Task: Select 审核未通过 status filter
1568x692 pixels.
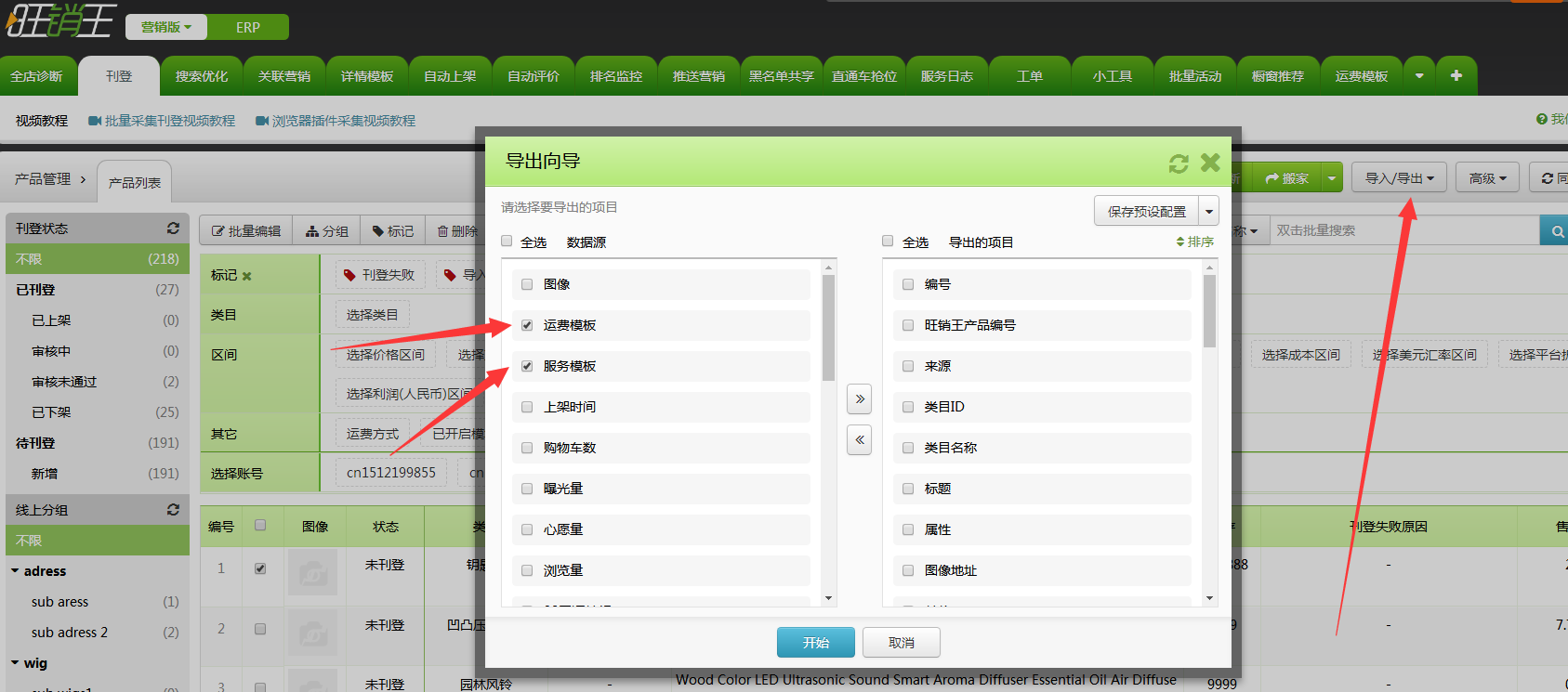Action: 64,381
